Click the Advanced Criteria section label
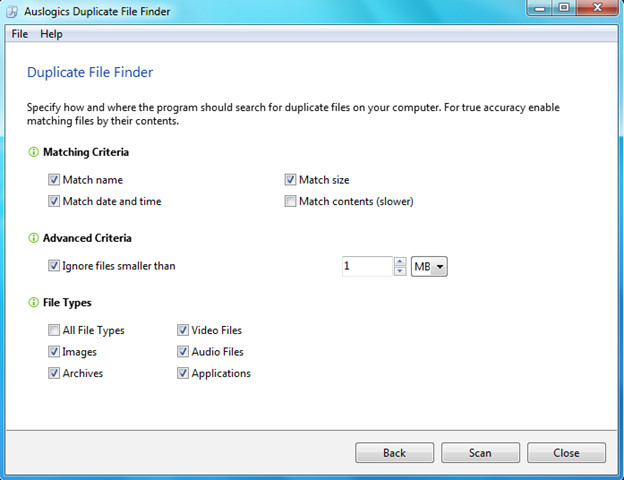This screenshot has height=480, width=624. tap(87, 238)
